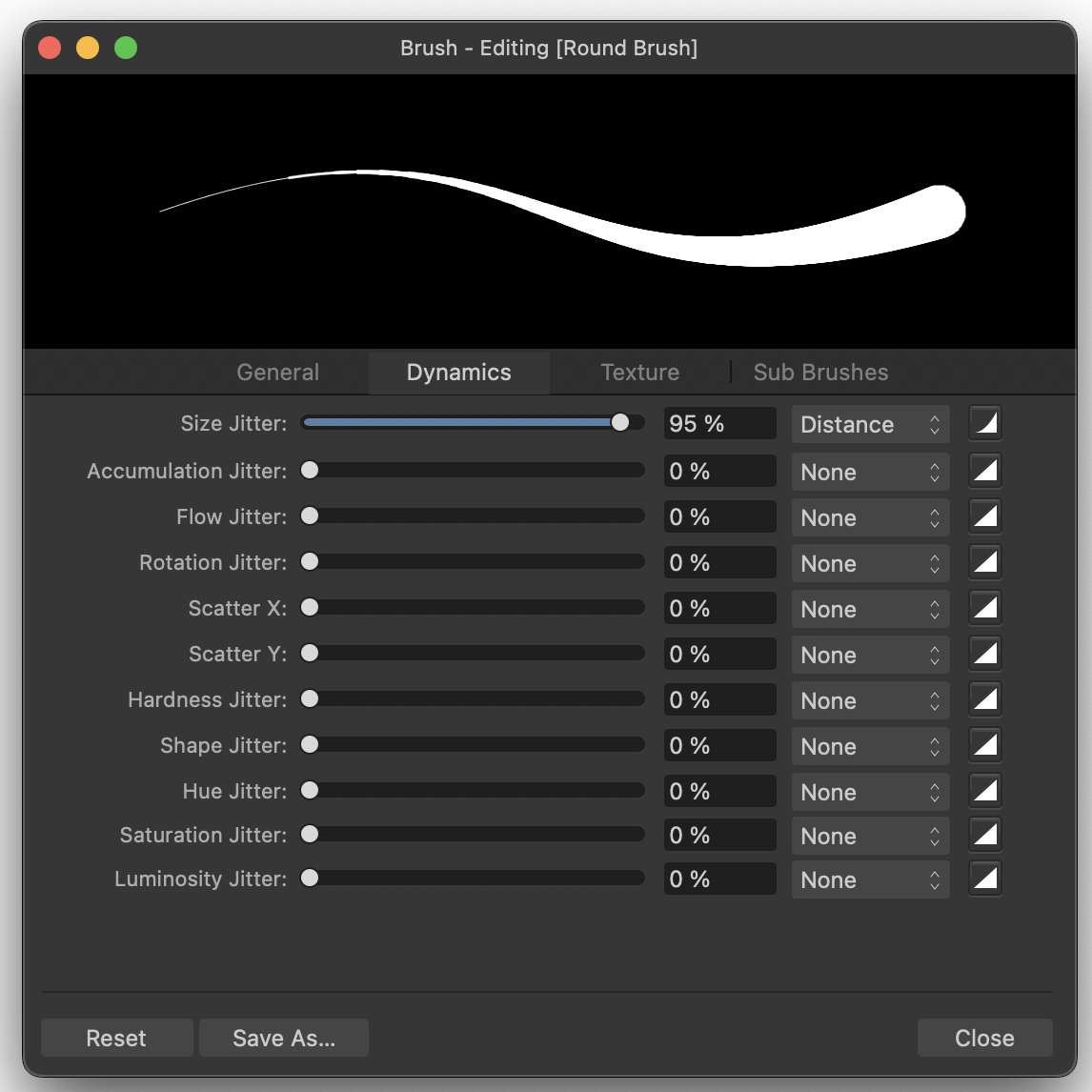Open the Scatter X ramp profile icon
This screenshot has height=1092, width=1092.
984,608
